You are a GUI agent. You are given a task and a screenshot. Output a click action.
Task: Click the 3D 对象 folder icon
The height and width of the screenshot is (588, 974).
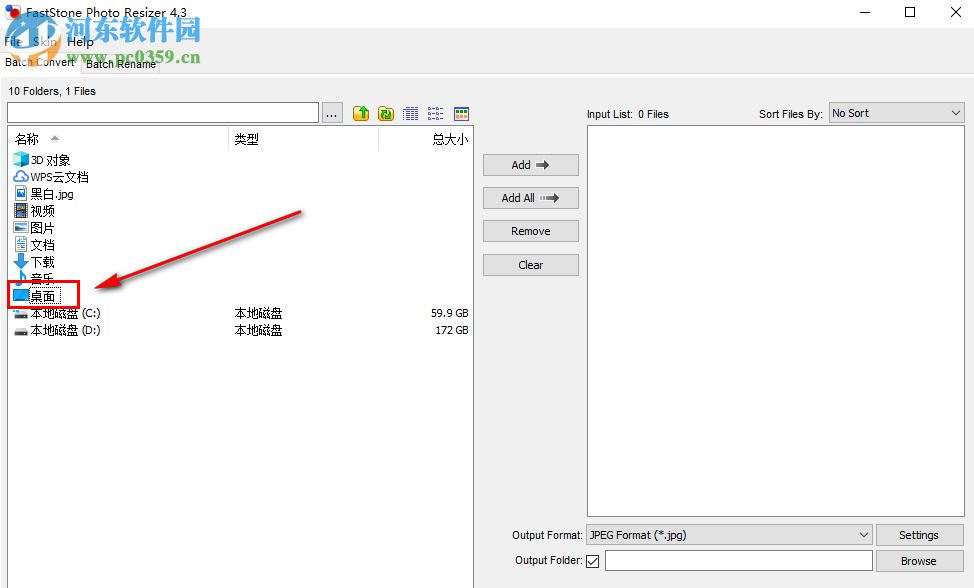click(x=21, y=160)
